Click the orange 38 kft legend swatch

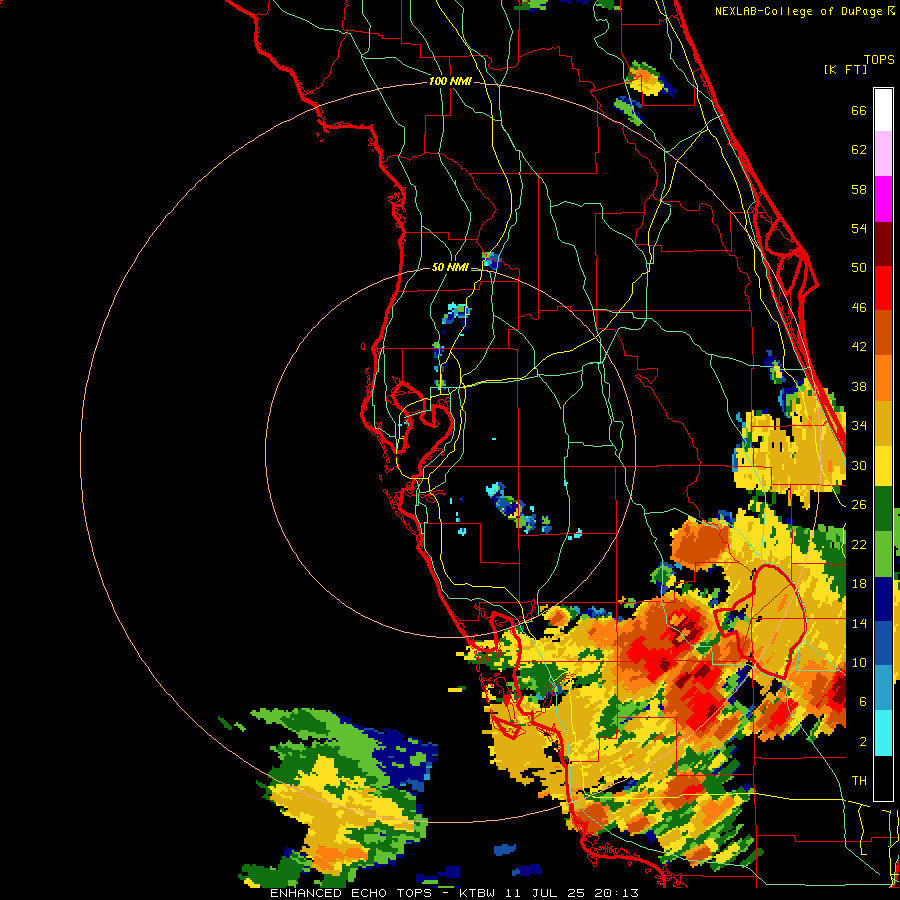883,378
